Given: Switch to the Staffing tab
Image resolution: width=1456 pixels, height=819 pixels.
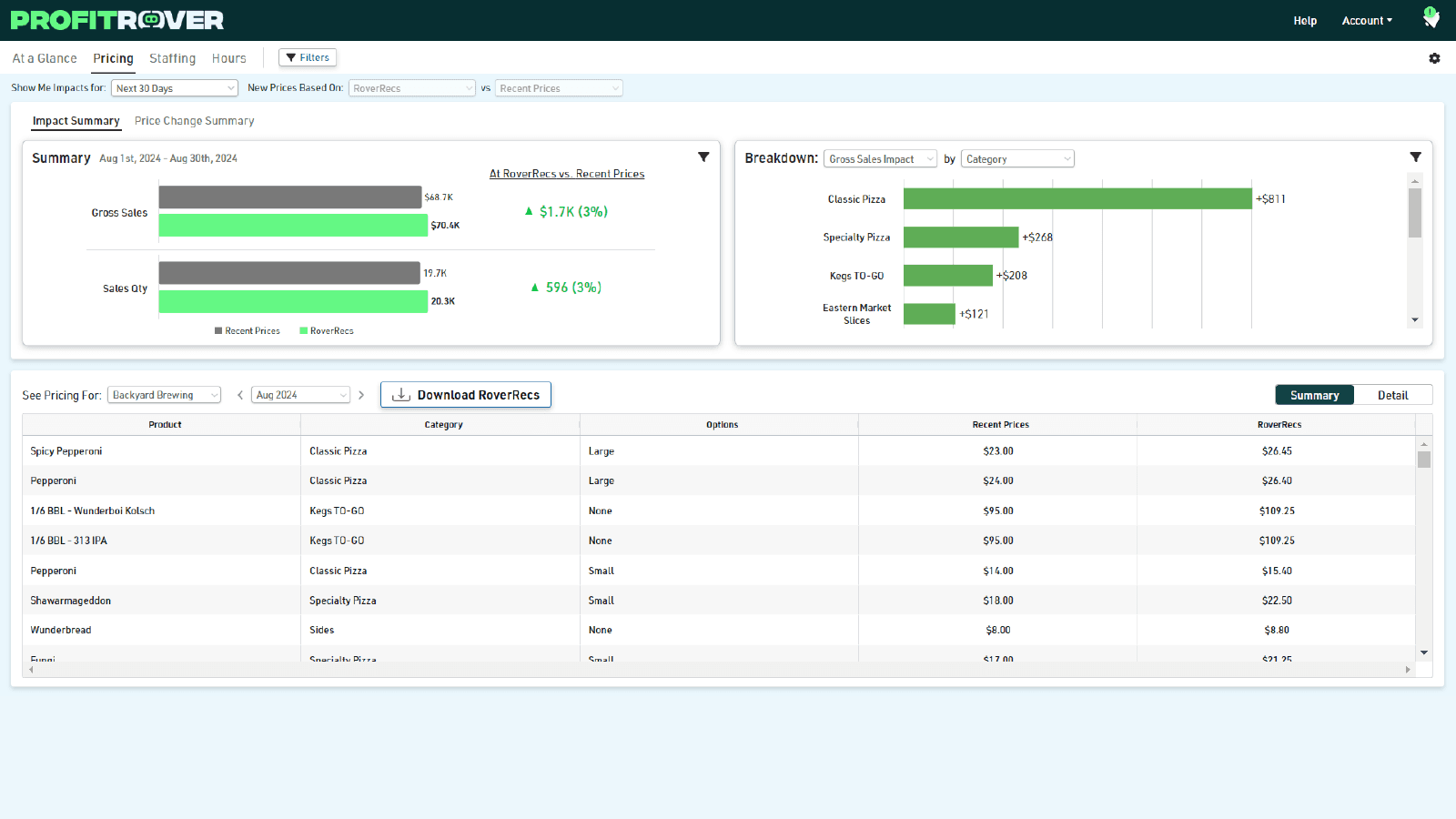Looking at the screenshot, I should coord(172,58).
